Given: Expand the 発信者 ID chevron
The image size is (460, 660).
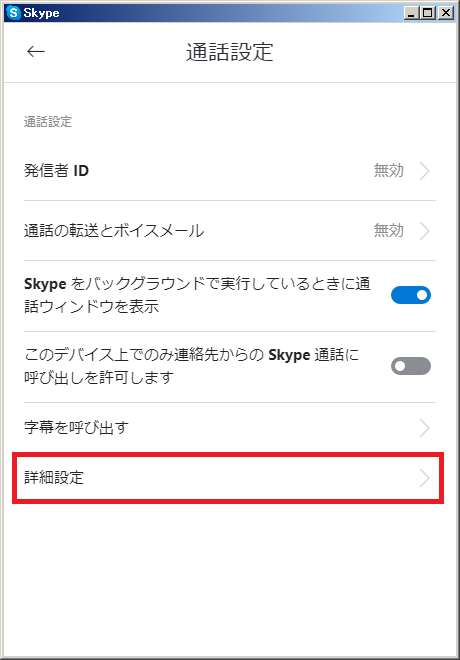Looking at the screenshot, I should [x=425, y=171].
